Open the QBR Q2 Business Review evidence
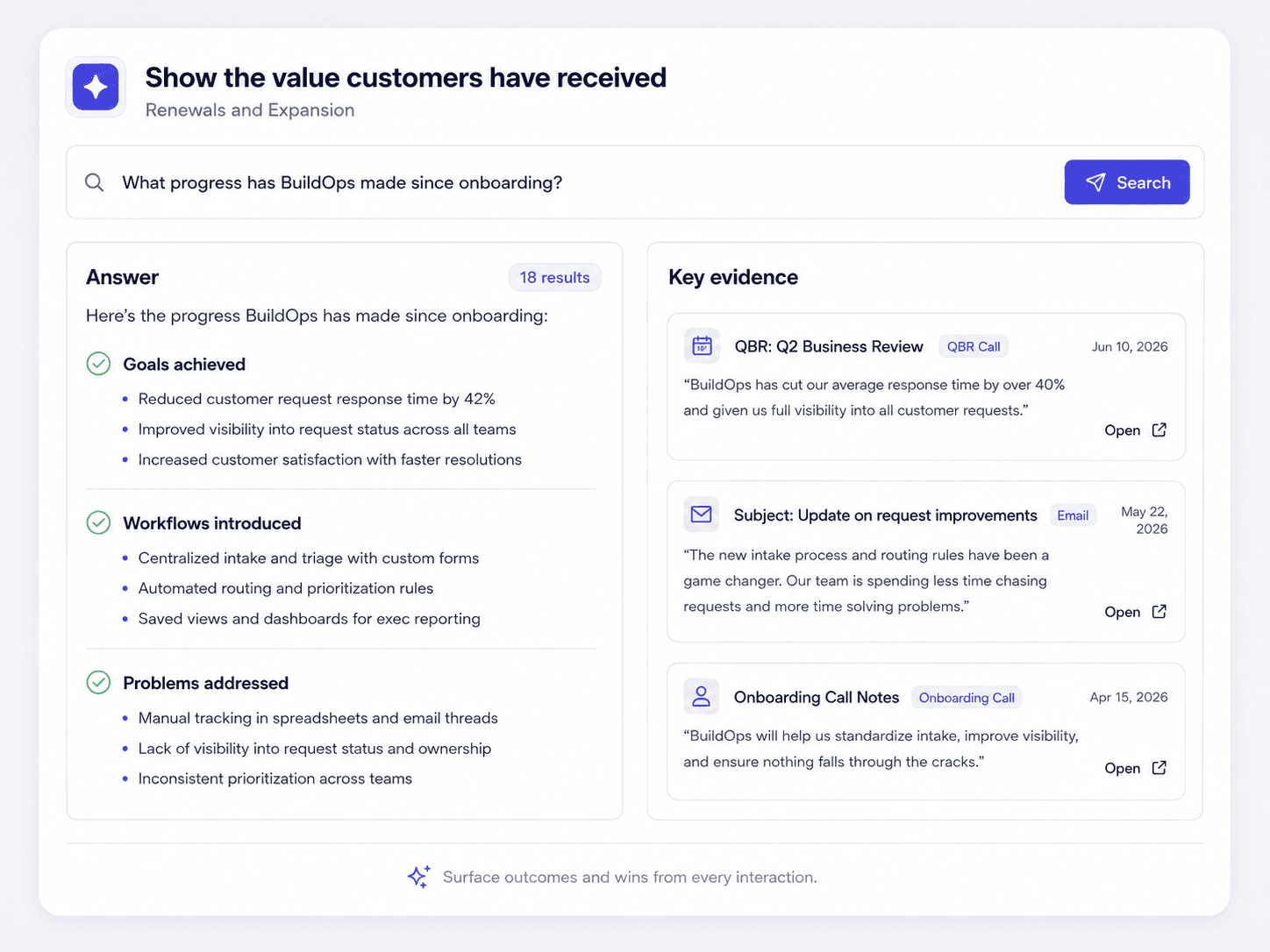This screenshot has height=952, width=1270. coord(1135,430)
